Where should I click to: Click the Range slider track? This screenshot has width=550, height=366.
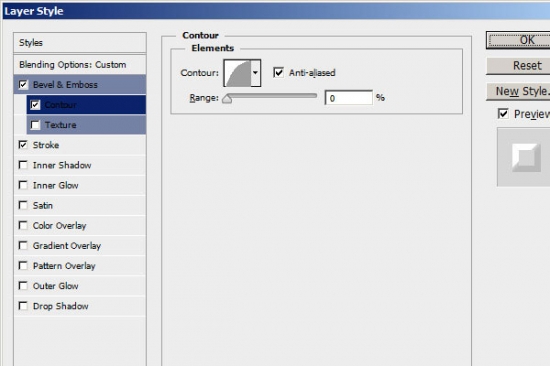(272, 96)
